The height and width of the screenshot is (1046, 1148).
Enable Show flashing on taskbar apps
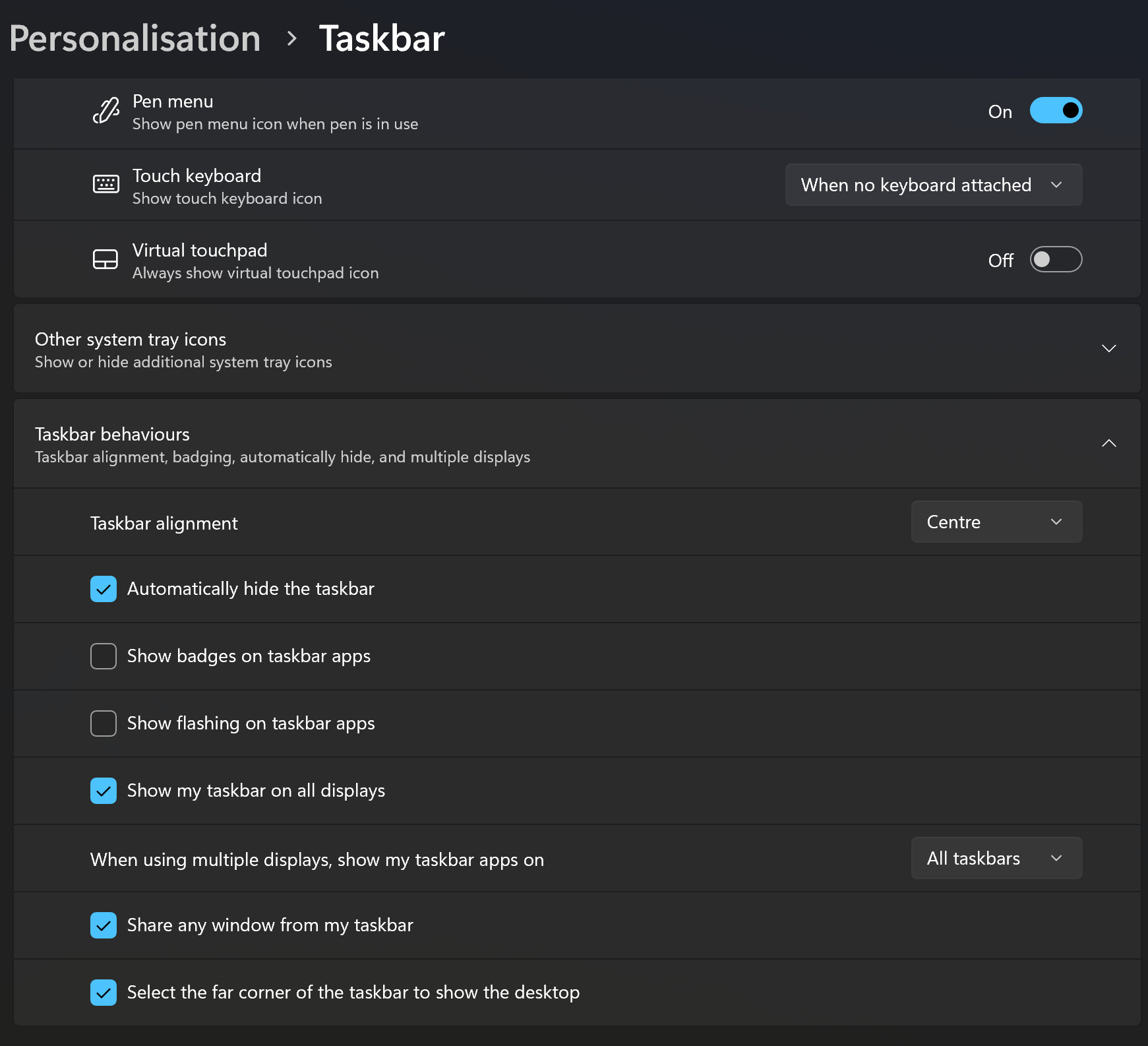pyautogui.click(x=104, y=723)
